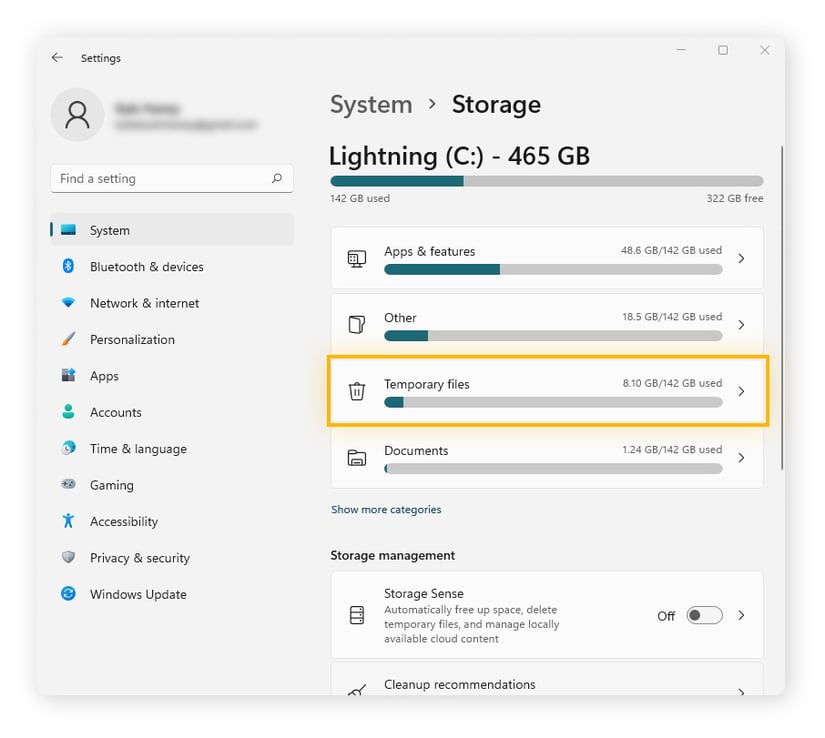Click the back arrow next to Settings

[x=57, y=58]
